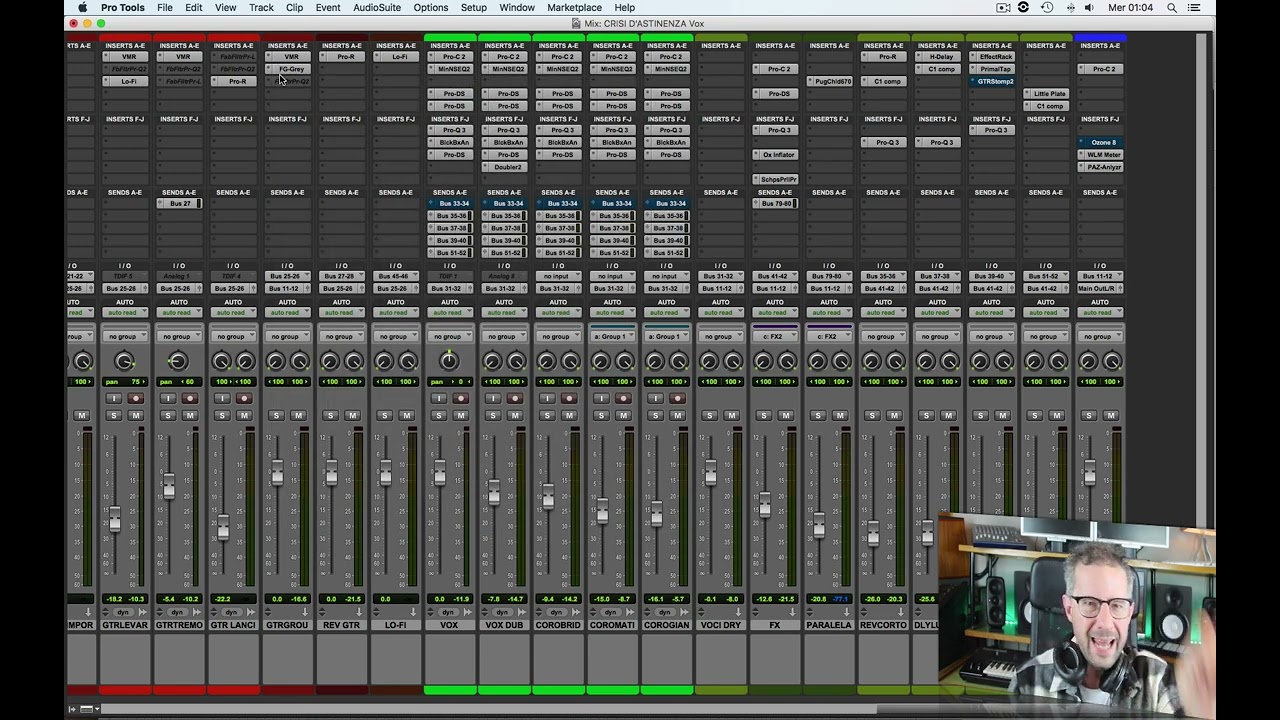Screen dimensions: 1280x720
Task: Open the AudioSuite menu
Action: 377,8
